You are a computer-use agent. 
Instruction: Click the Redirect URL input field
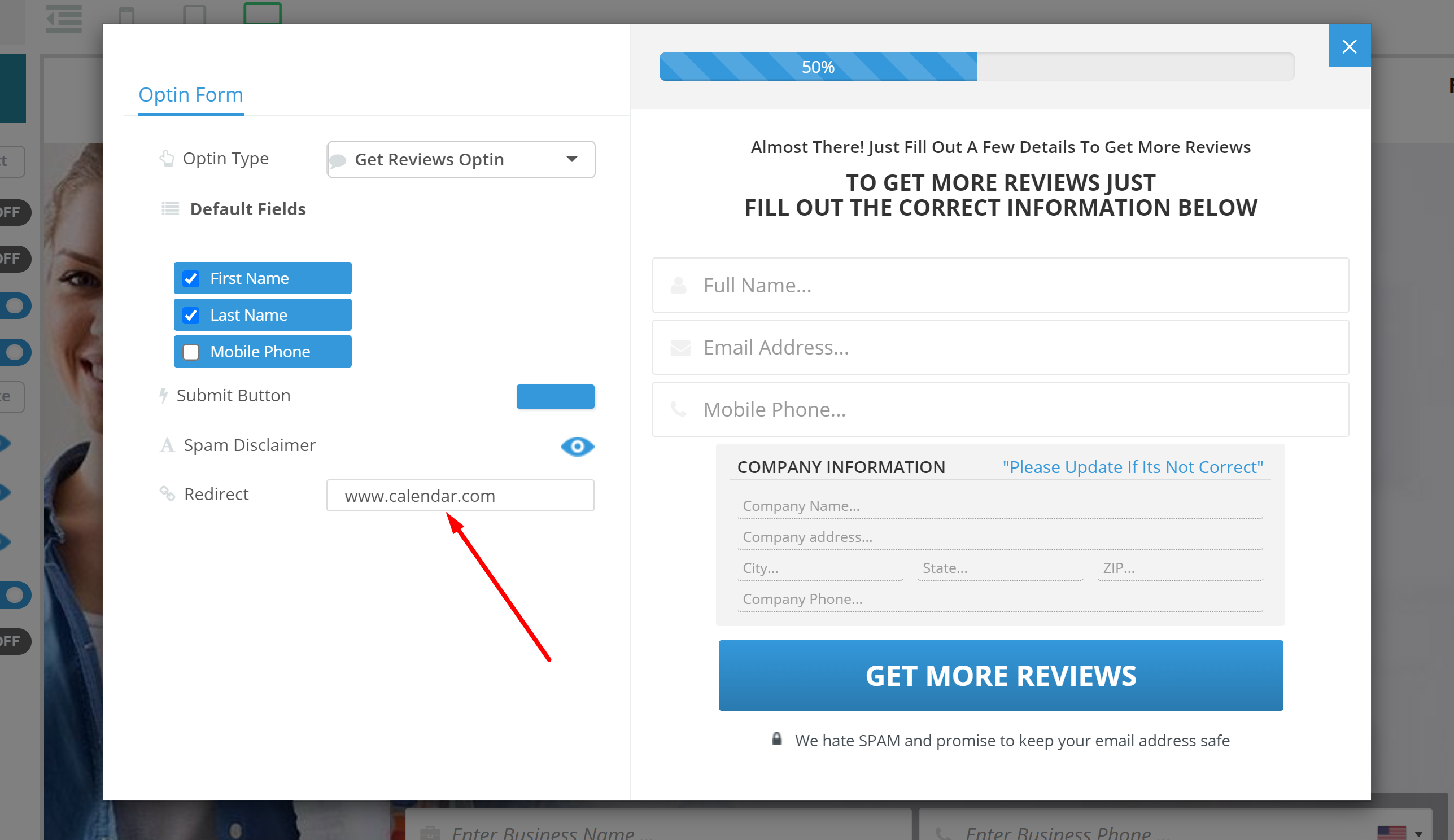pyautogui.click(x=460, y=496)
